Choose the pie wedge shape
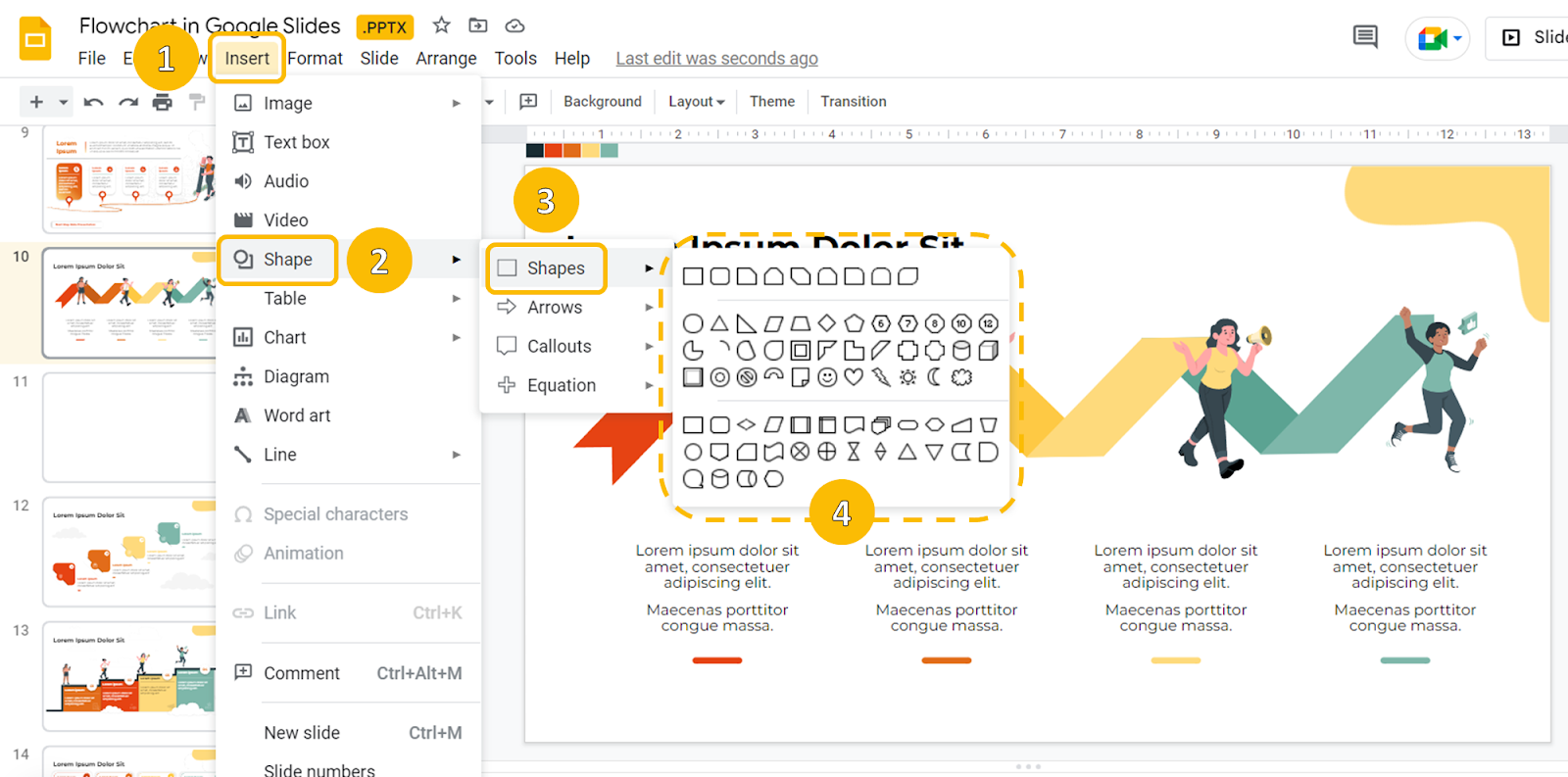Image resolution: width=1568 pixels, height=777 pixels. pos(693,350)
